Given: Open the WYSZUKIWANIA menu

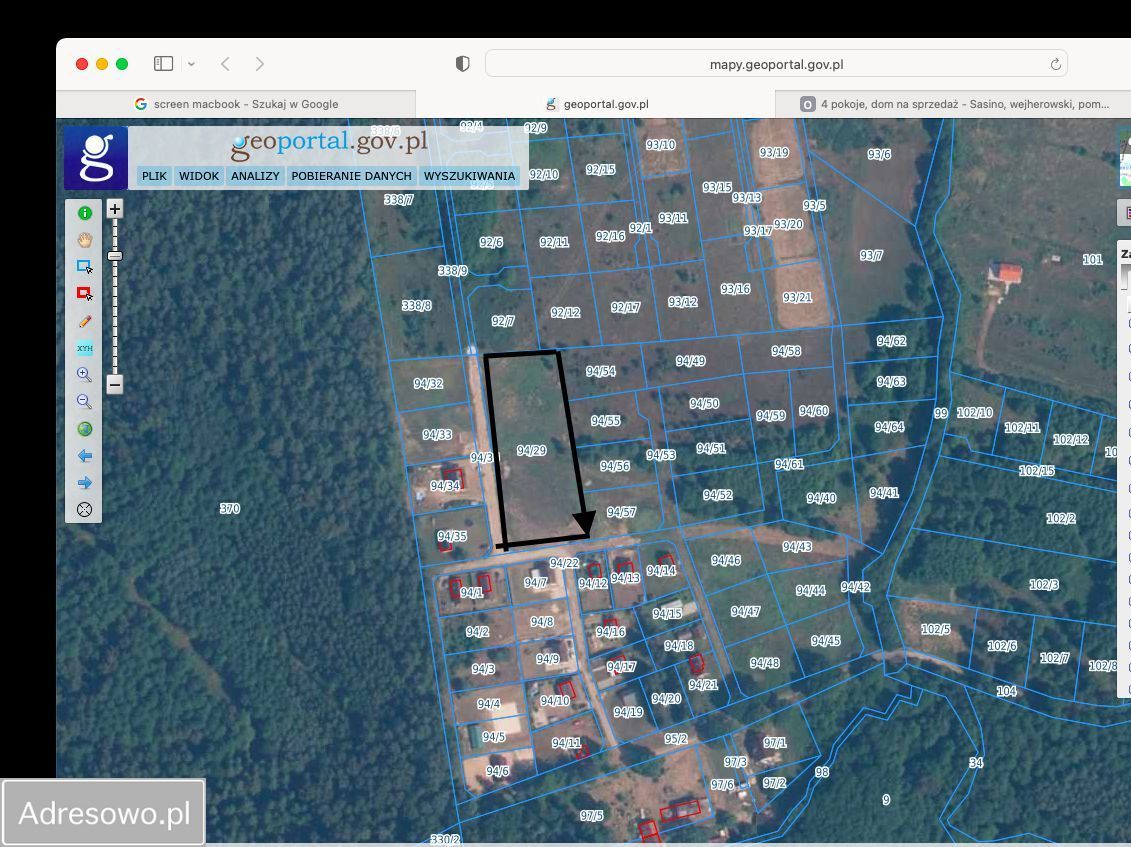Looking at the screenshot, I should pyautogui.click(x=469, y=176).
